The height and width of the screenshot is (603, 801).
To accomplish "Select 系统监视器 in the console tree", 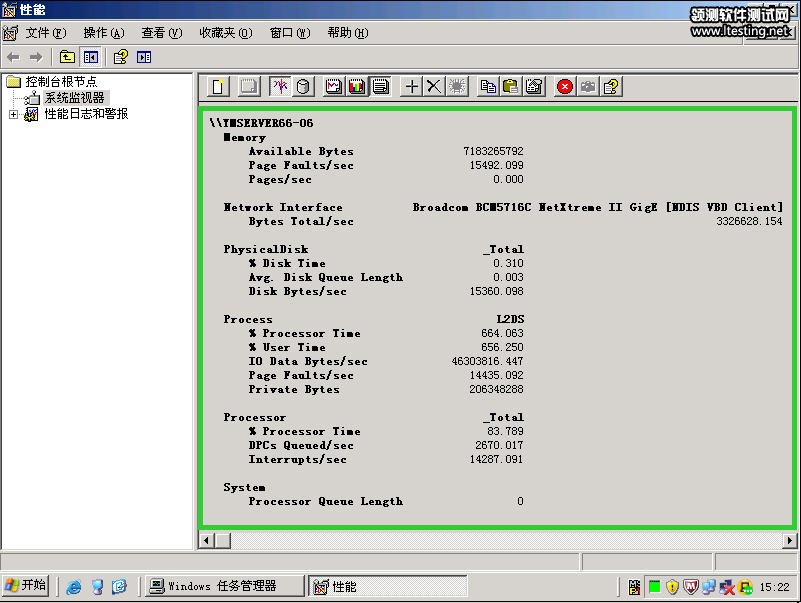I will pos(74,98).
